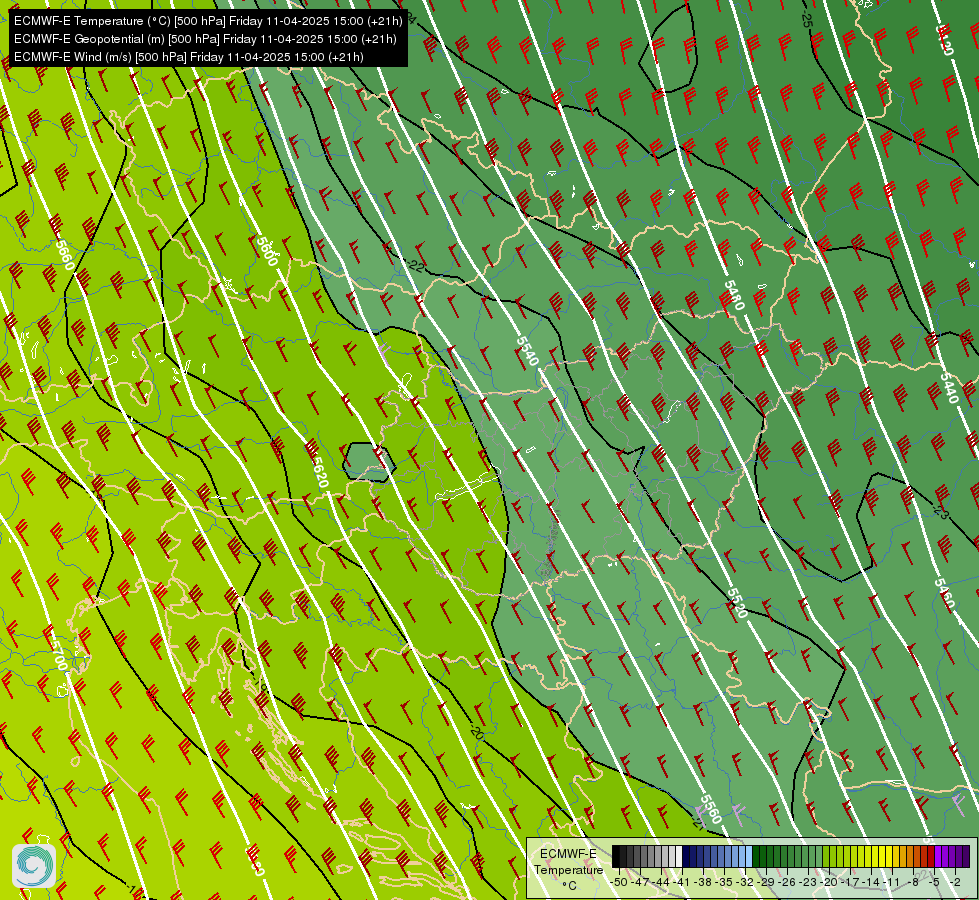
Task: Click the -50 value in the legend
Action: pos(619,882)
